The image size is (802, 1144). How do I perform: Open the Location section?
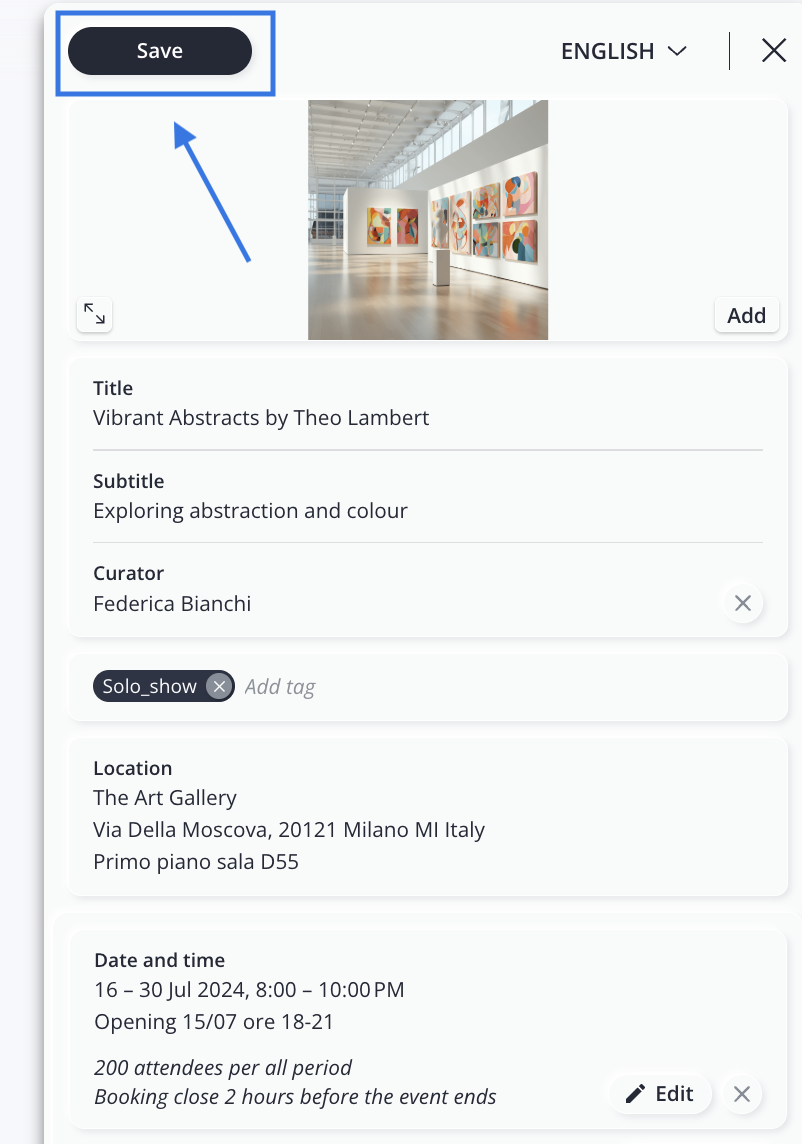428,817
